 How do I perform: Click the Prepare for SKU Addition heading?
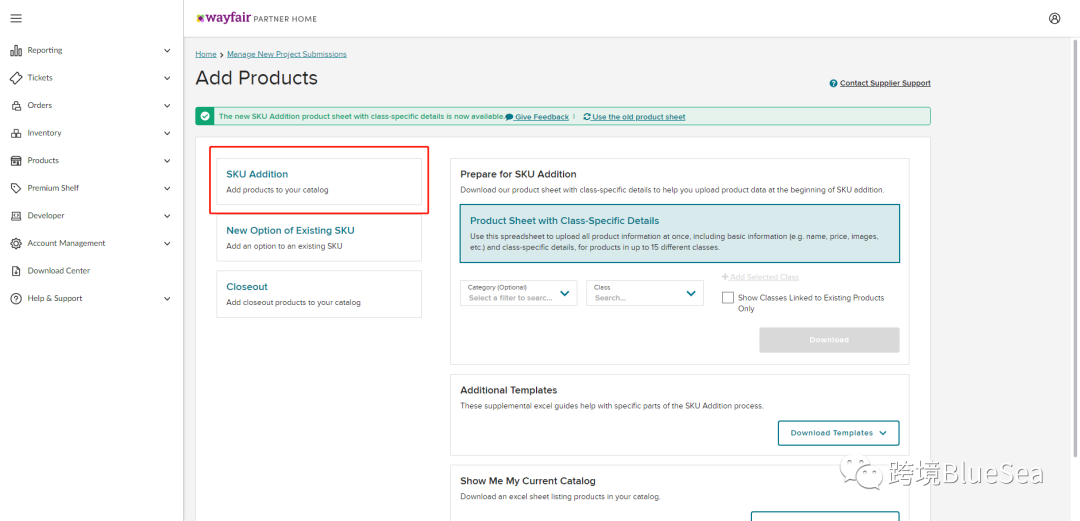click(518, 174)
